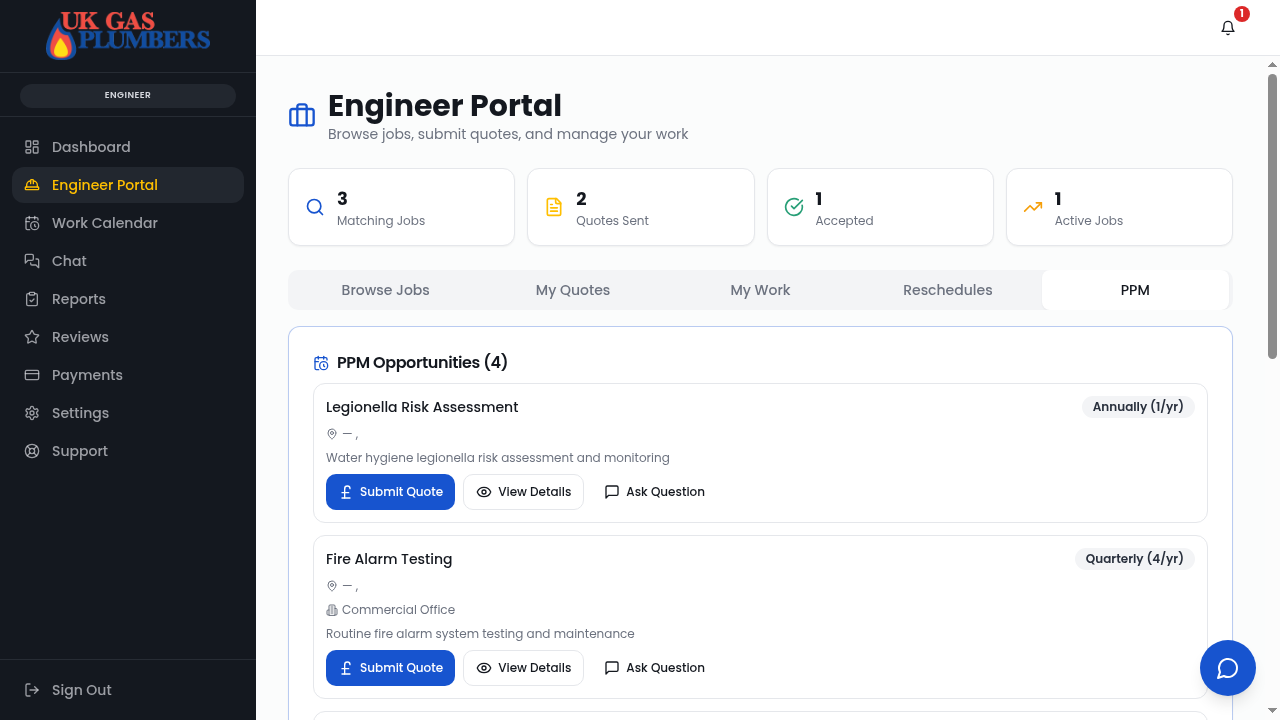Image resolution: width=1280 pixels, height=720 pixels.
Task: Click the Legionella Risk Assessment title
Action: 422,407
